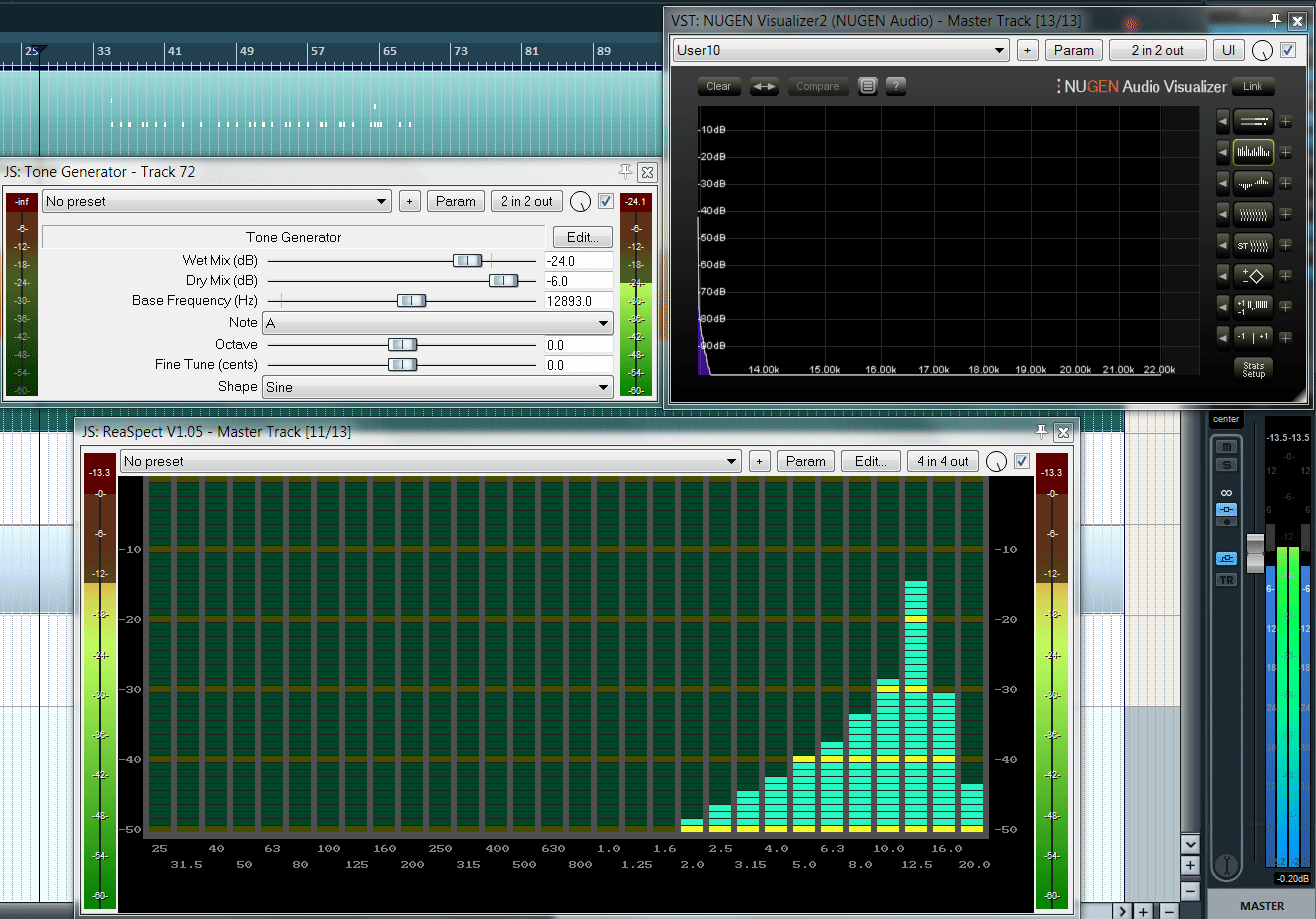Image resolution: width=1316 pixels, height=919 pixels.
Task: Open Stats Setup in NUGEN Visualizer
Action: [x=1253, y=369]
